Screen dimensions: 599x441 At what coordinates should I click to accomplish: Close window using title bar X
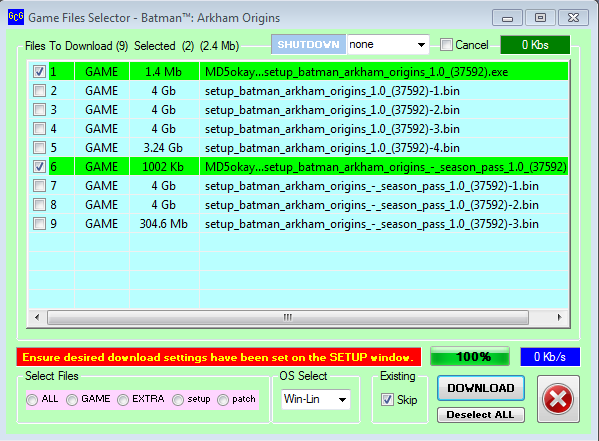pyautogui.click(x=573, y=18)
